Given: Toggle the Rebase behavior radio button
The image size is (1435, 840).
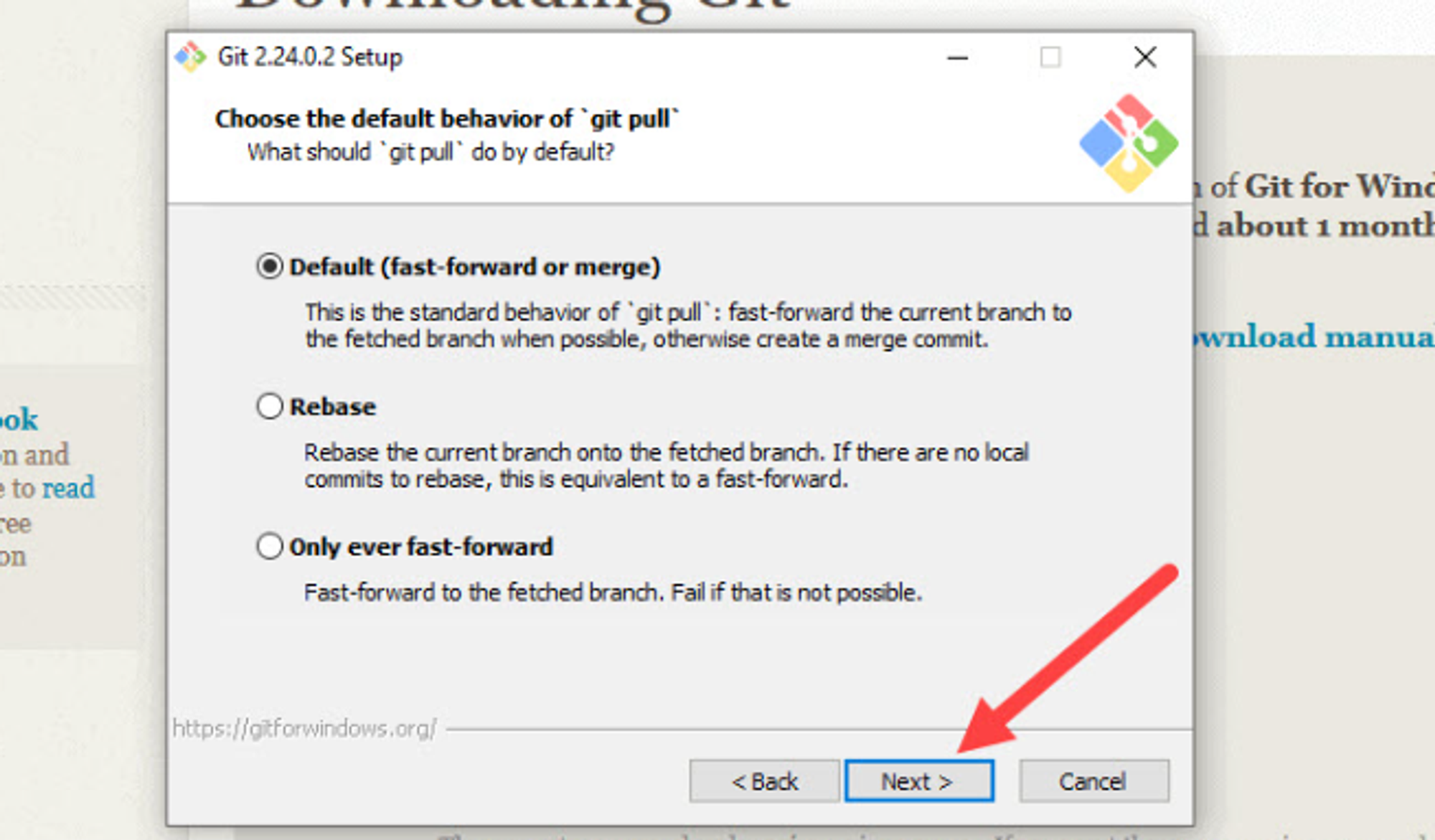Looking at the screenshot, I should click(270, 406).
